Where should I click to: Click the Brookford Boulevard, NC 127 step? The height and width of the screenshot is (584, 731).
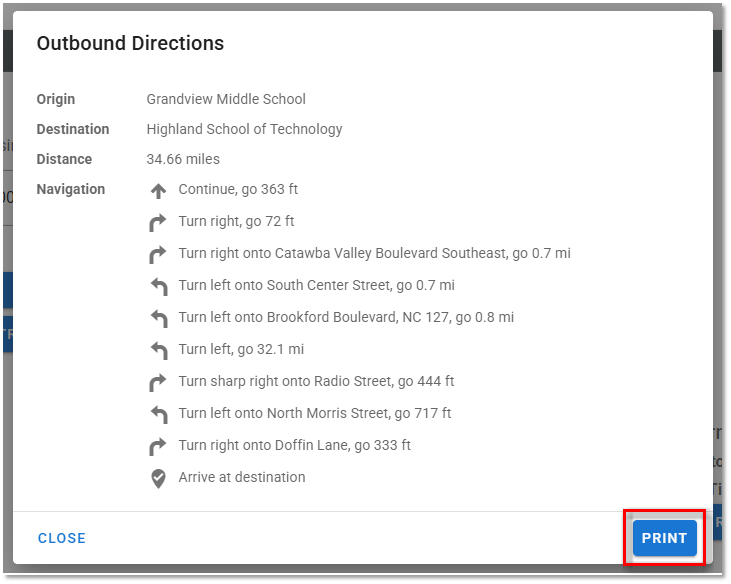(346, 317)
